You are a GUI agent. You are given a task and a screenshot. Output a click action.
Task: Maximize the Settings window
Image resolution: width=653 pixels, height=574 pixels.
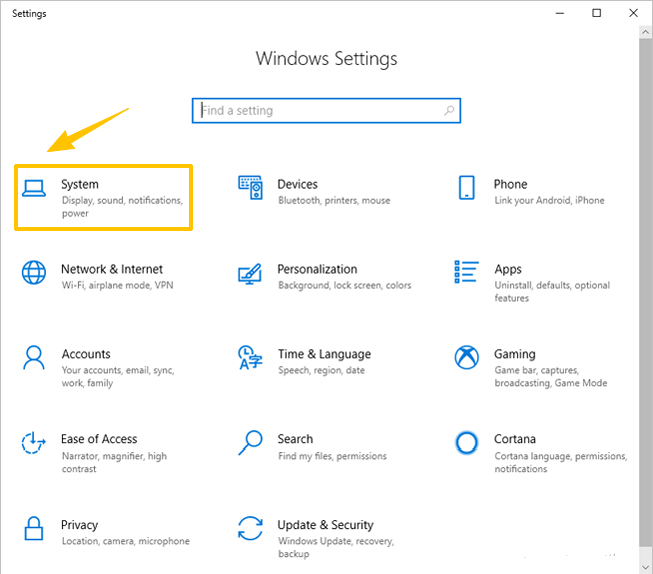pyautogui.click(x=597, y=13)
